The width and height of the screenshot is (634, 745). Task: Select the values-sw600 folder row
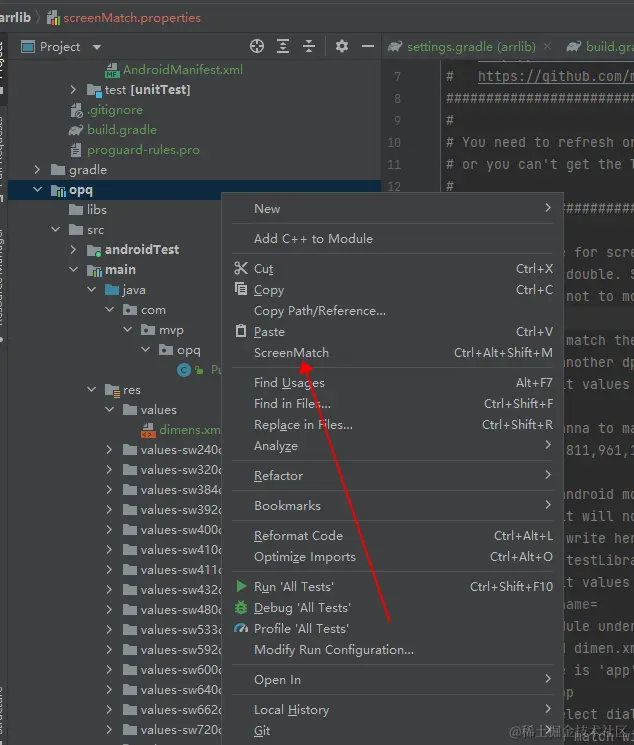pos(181,669)
